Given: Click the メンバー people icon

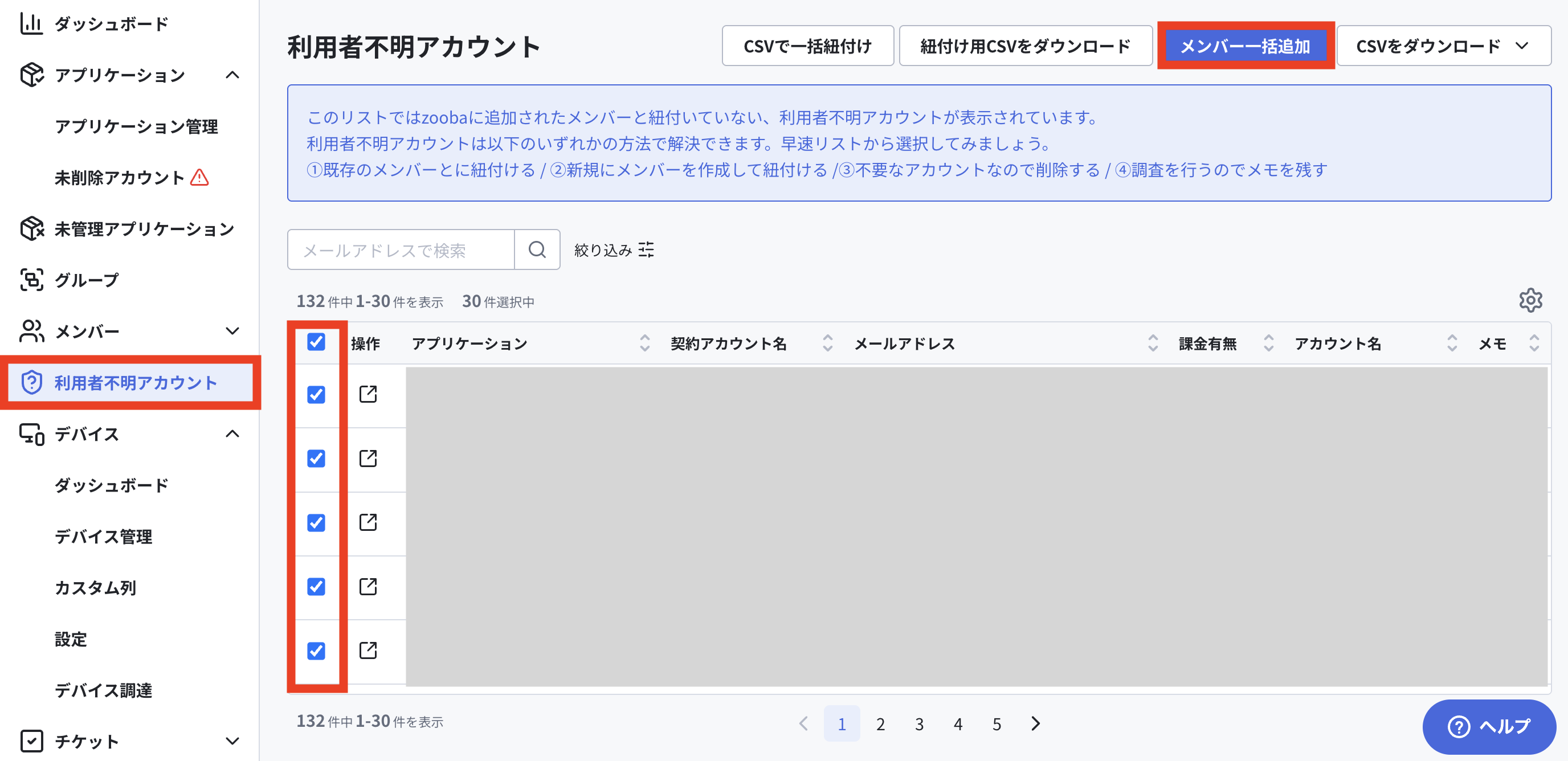Looking at the screenshot, I should pos(32,332).
